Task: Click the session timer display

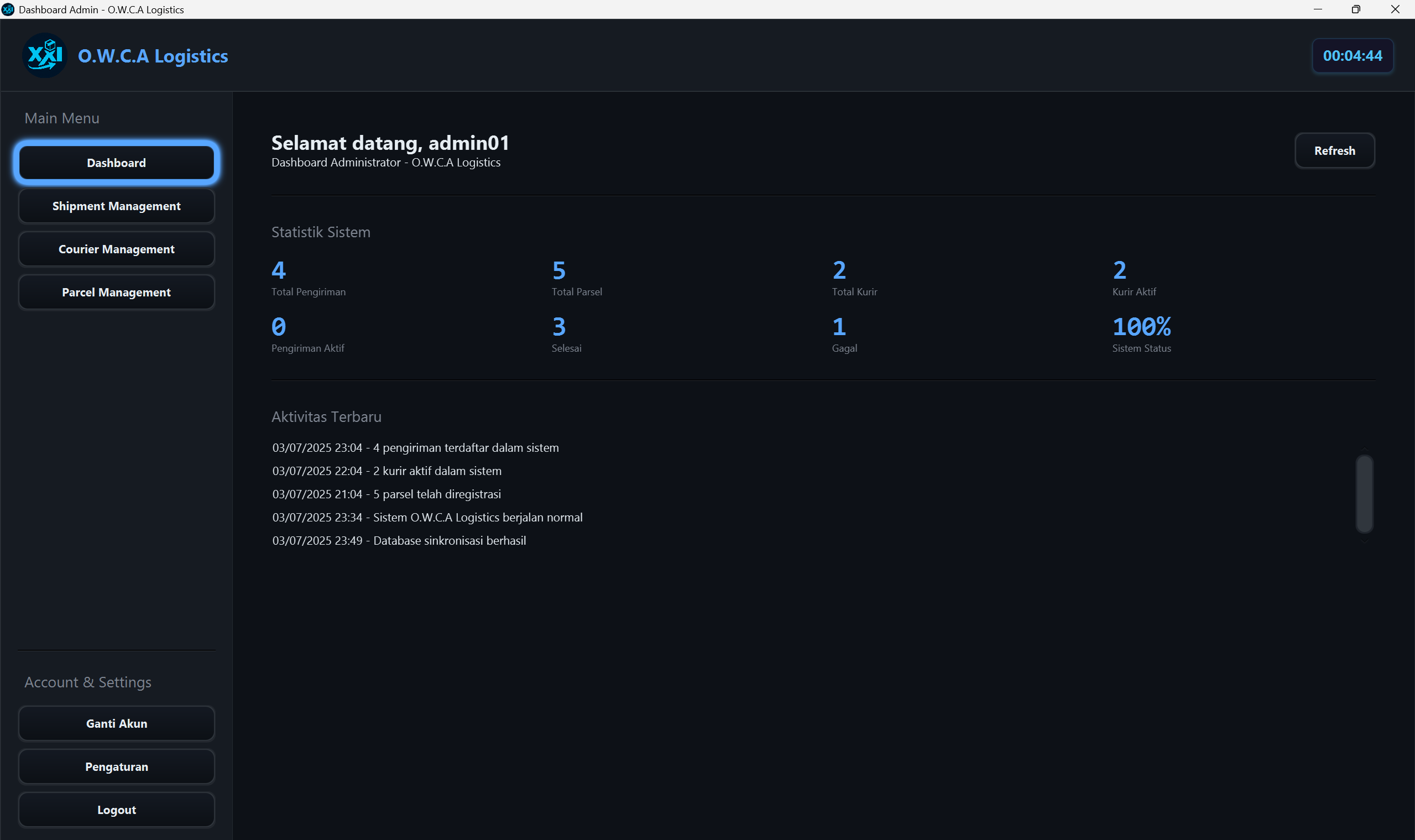Action: 1352,55
